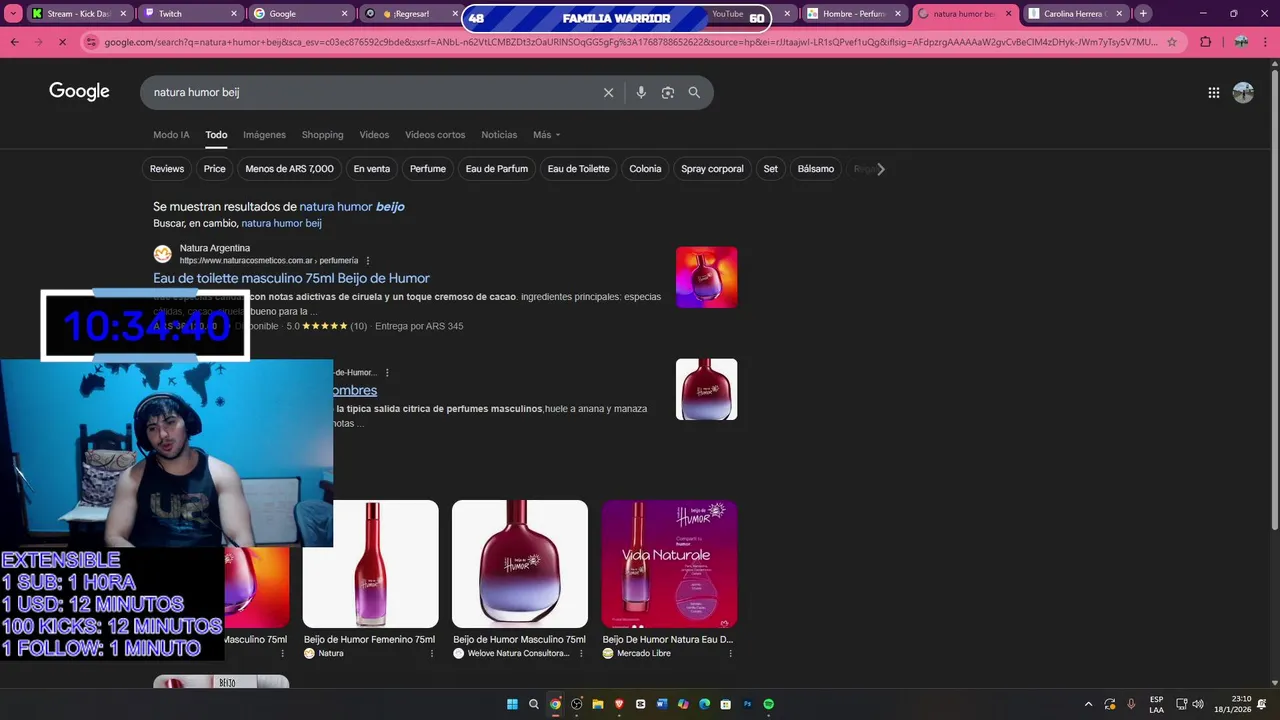The image size is (1280, 720).
Task: Open corrected natura humor beijo link
Action: [352, 206]
